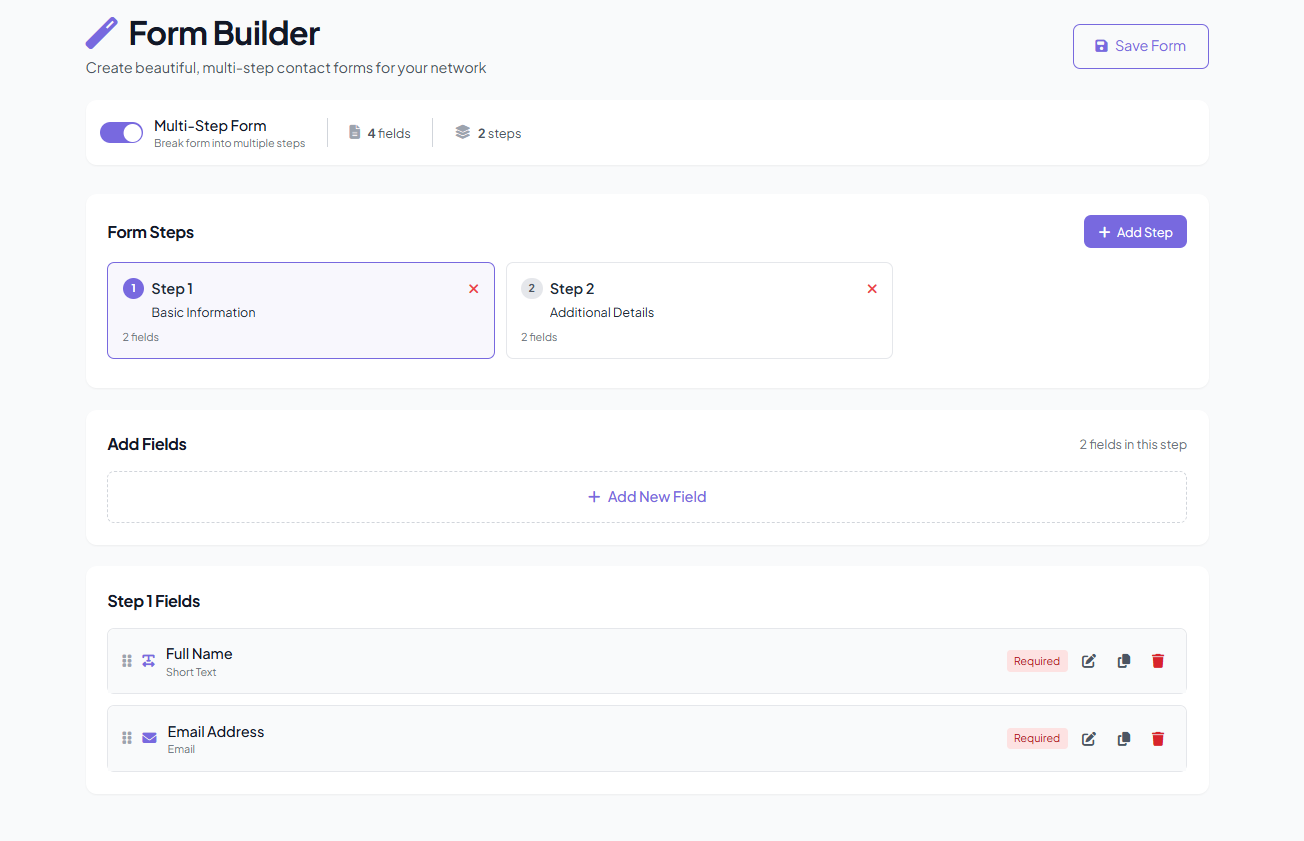Viewport: 1304px width, 841px height.
Task: Delete the Full Name field with the trash icon
Action: (x=1158, y=660)
